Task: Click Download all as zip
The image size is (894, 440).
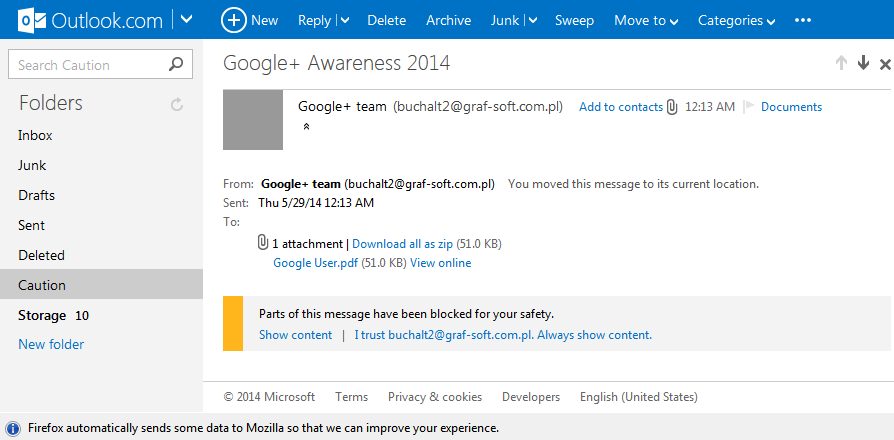Action: 403,244
